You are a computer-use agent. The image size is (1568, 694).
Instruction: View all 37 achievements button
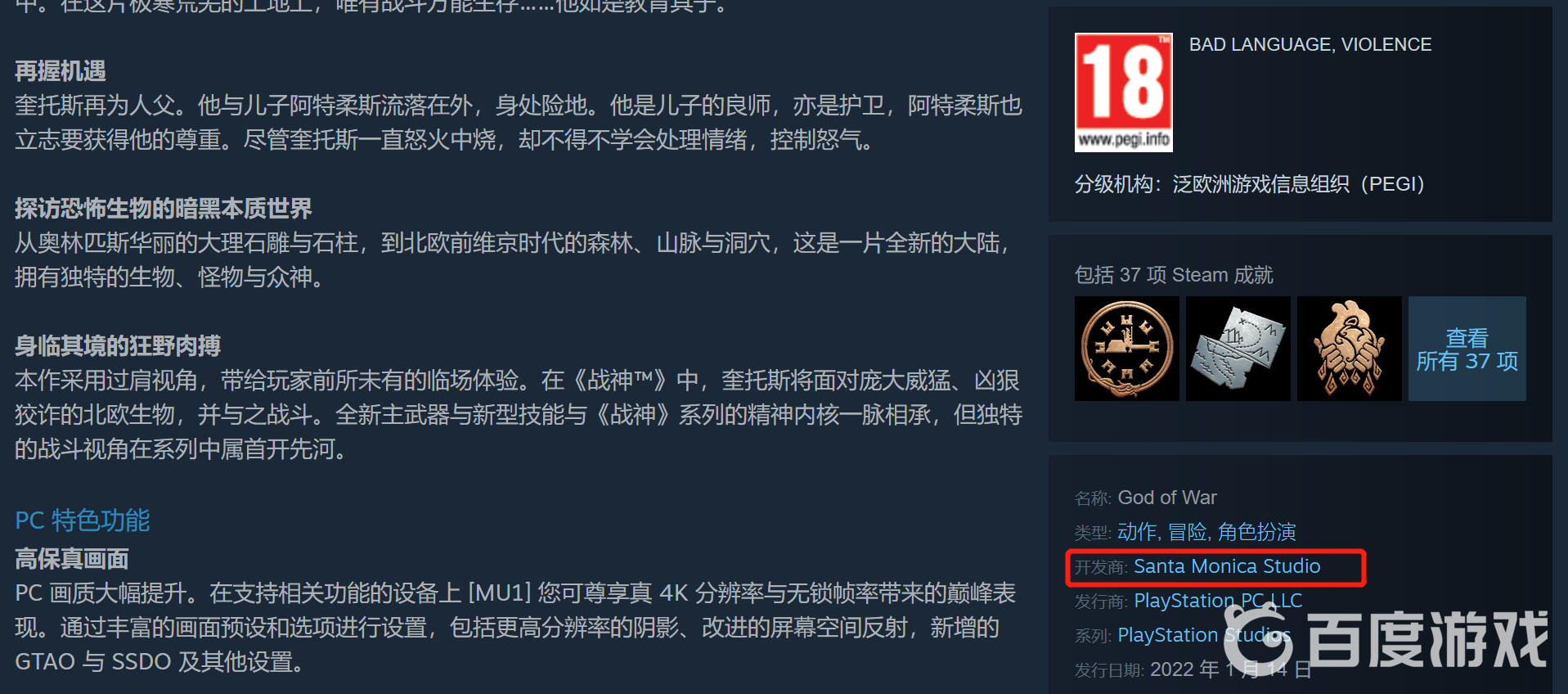[x=1467, y=349]
